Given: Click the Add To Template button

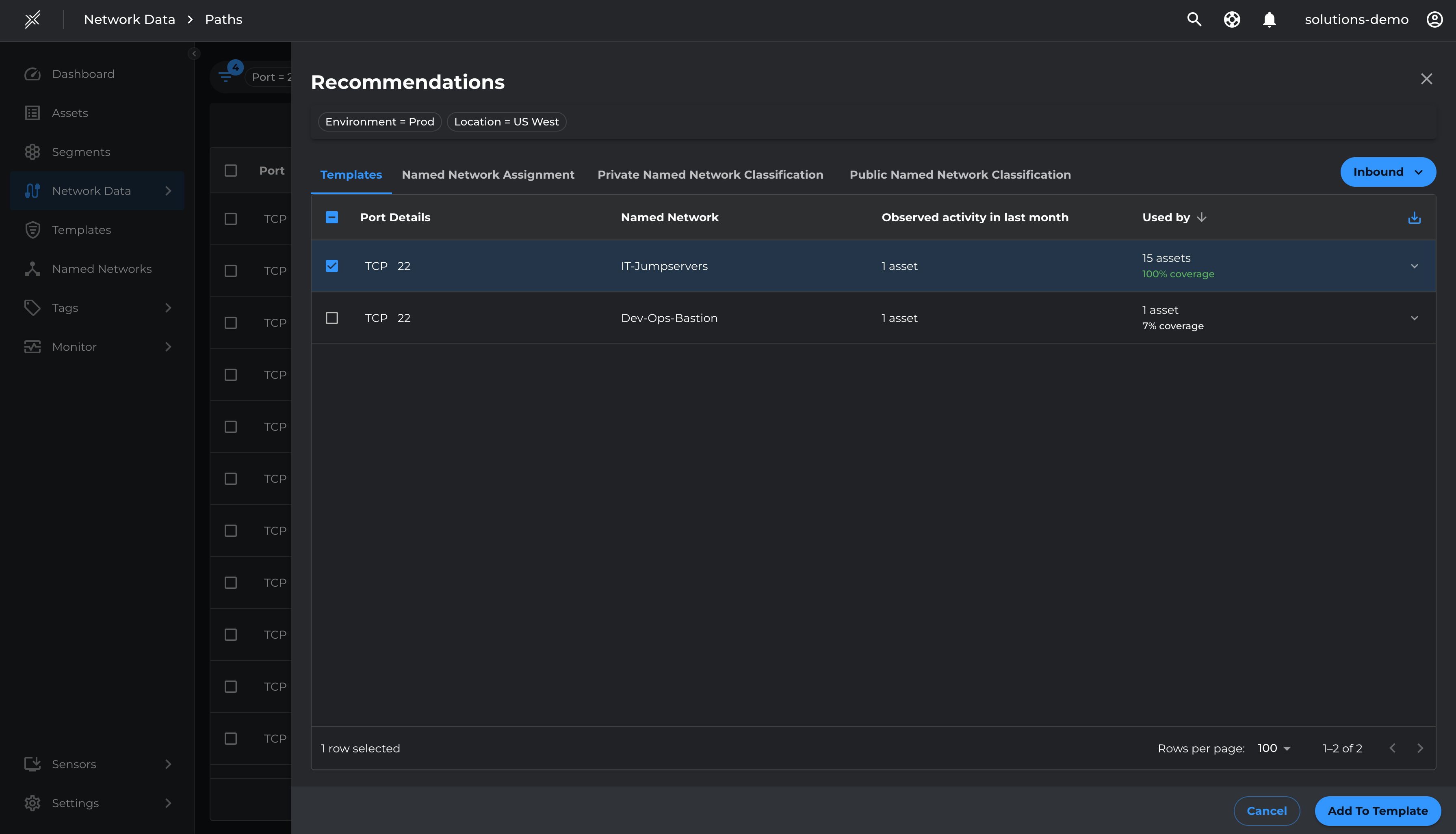Looking at the screenshot, I should [1377, 810].
